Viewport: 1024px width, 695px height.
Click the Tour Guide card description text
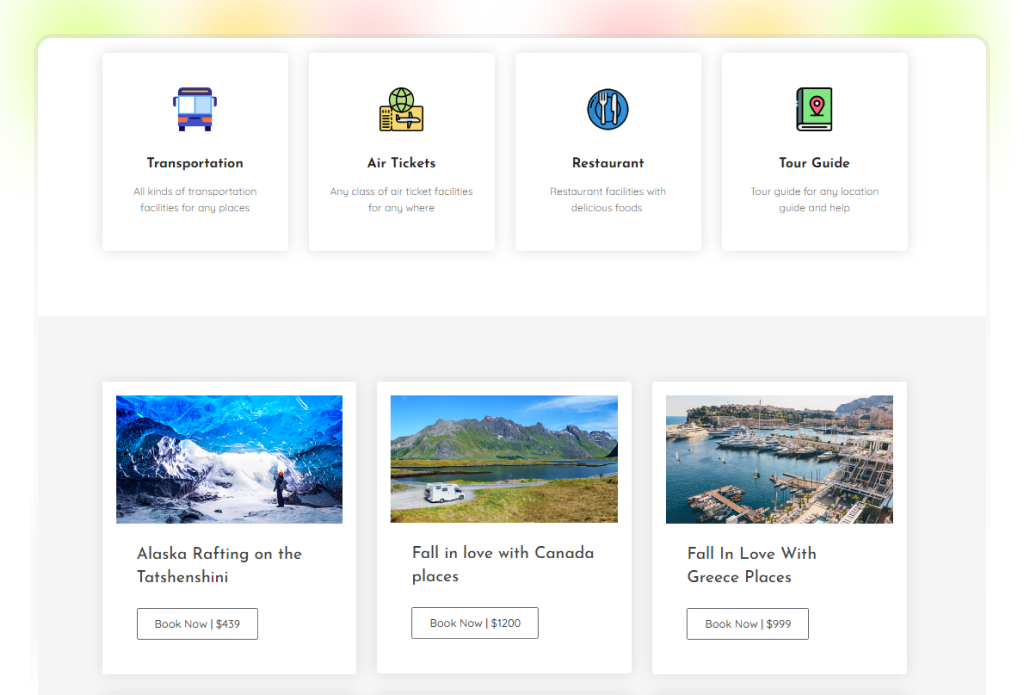click(x=814, y=200)
